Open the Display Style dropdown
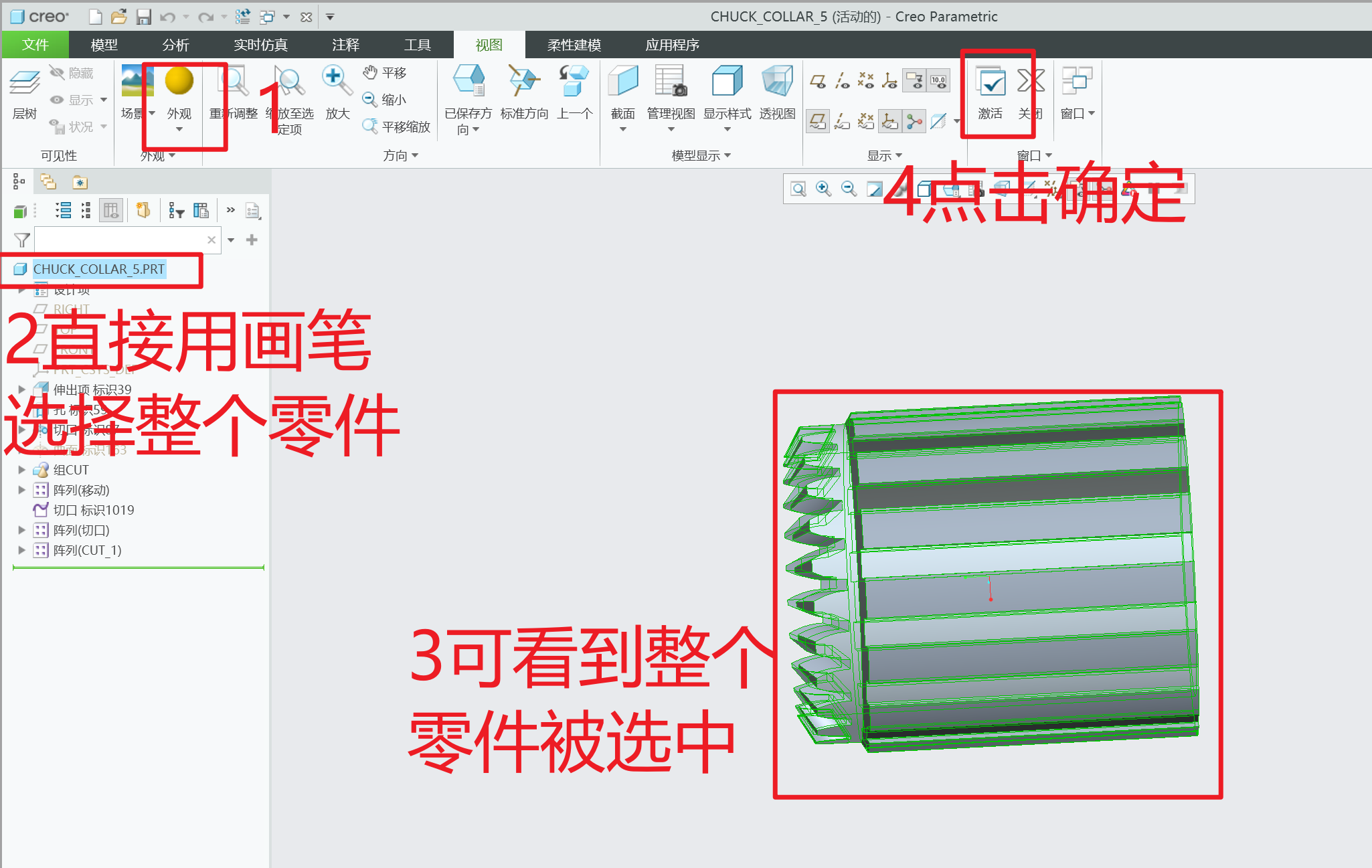The height and width of the screenshot is (868, 1372). 727,128
